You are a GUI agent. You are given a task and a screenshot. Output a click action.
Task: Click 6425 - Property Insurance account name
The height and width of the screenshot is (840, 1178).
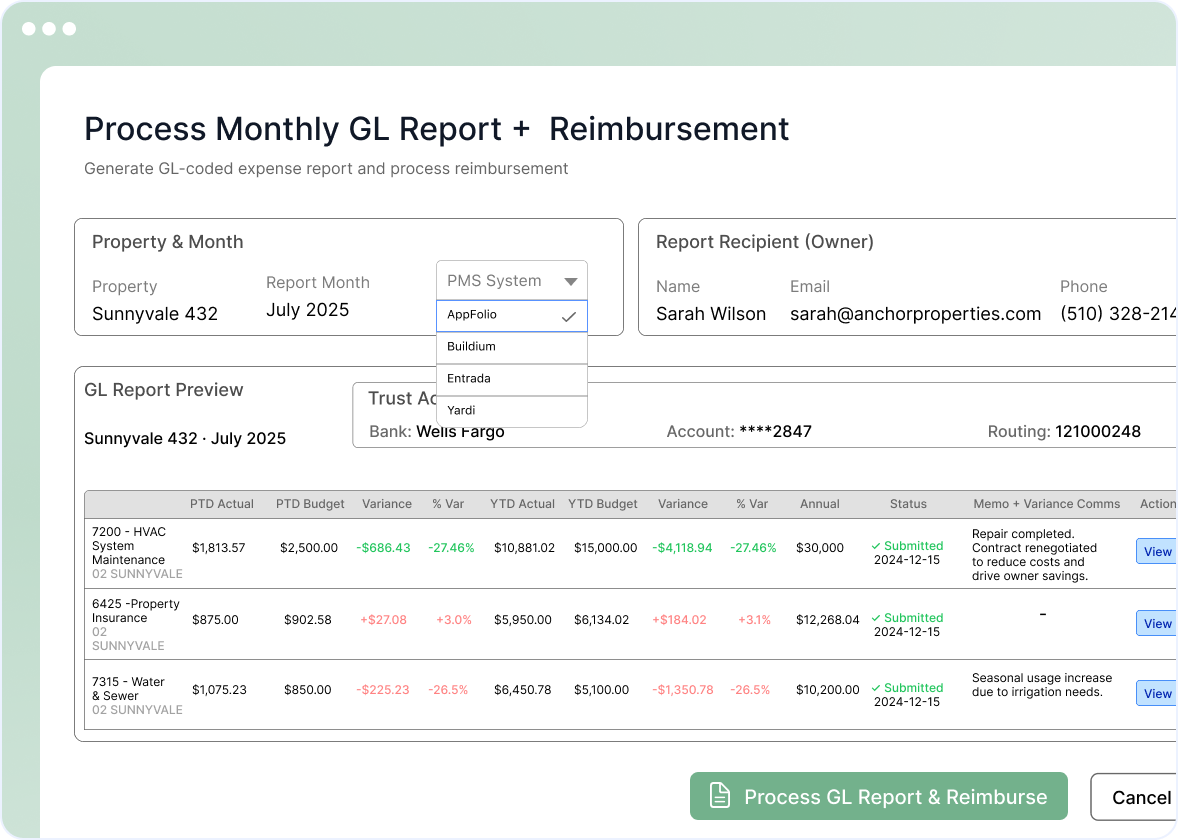click(135, 611)
